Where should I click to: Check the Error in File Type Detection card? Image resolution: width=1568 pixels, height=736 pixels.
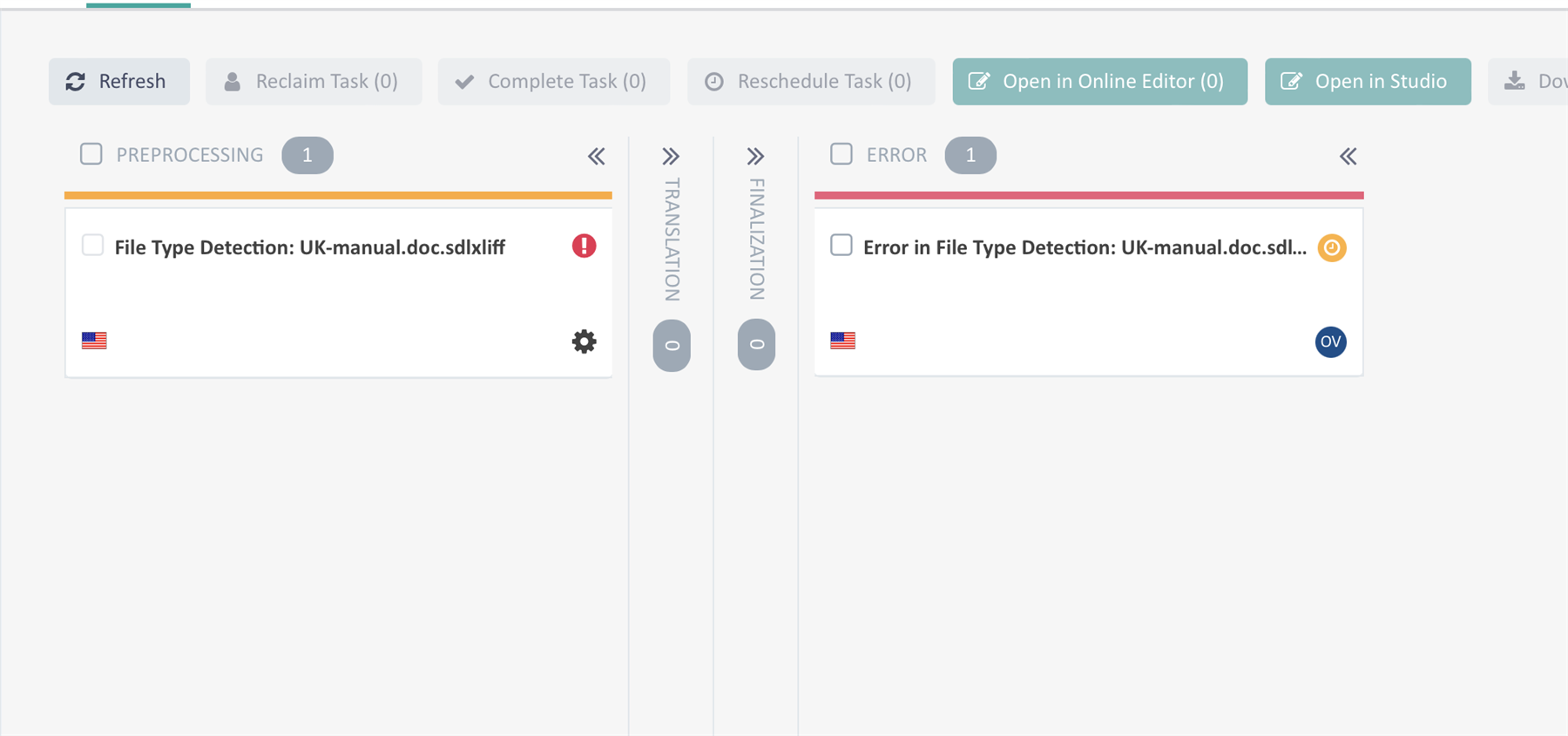841,246
